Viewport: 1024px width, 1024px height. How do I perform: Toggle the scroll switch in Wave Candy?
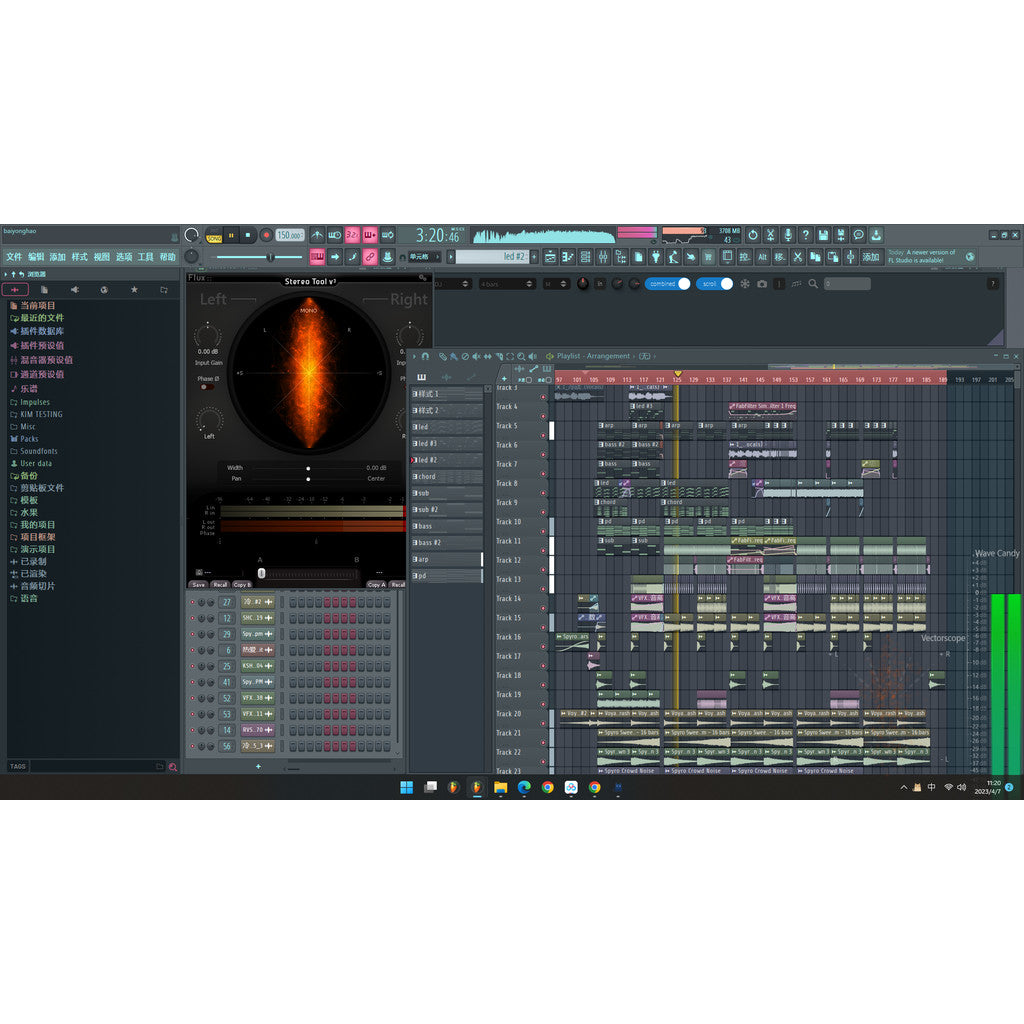[x=714, y=283]
